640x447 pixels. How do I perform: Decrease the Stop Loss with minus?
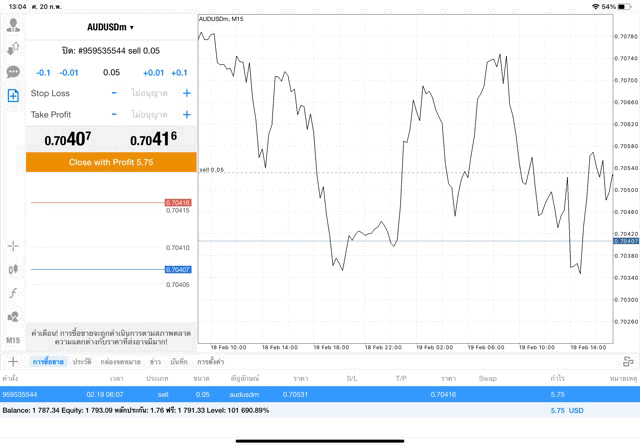(x=114, y=93)
